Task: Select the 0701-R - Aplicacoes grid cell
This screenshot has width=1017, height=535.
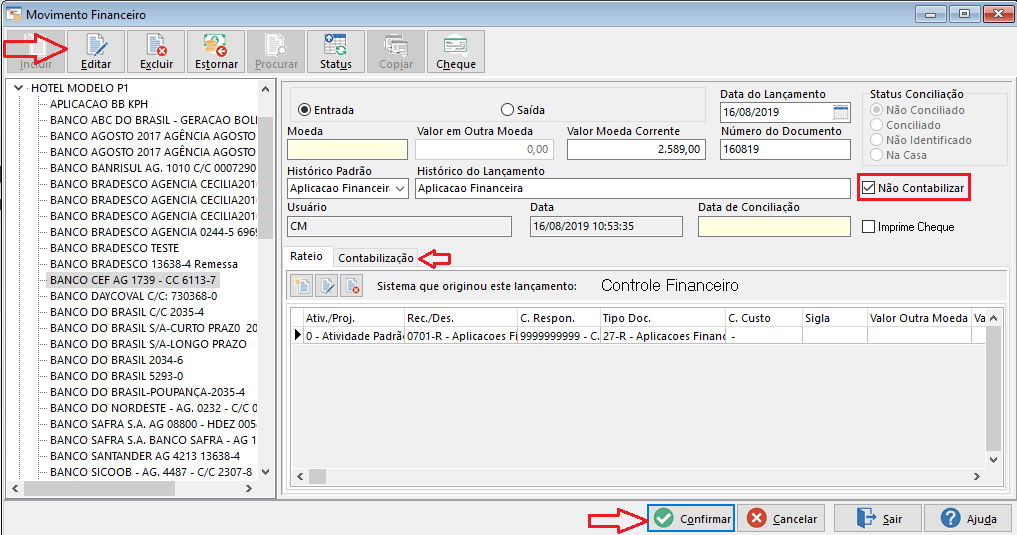Action: (x=461, y=336)
